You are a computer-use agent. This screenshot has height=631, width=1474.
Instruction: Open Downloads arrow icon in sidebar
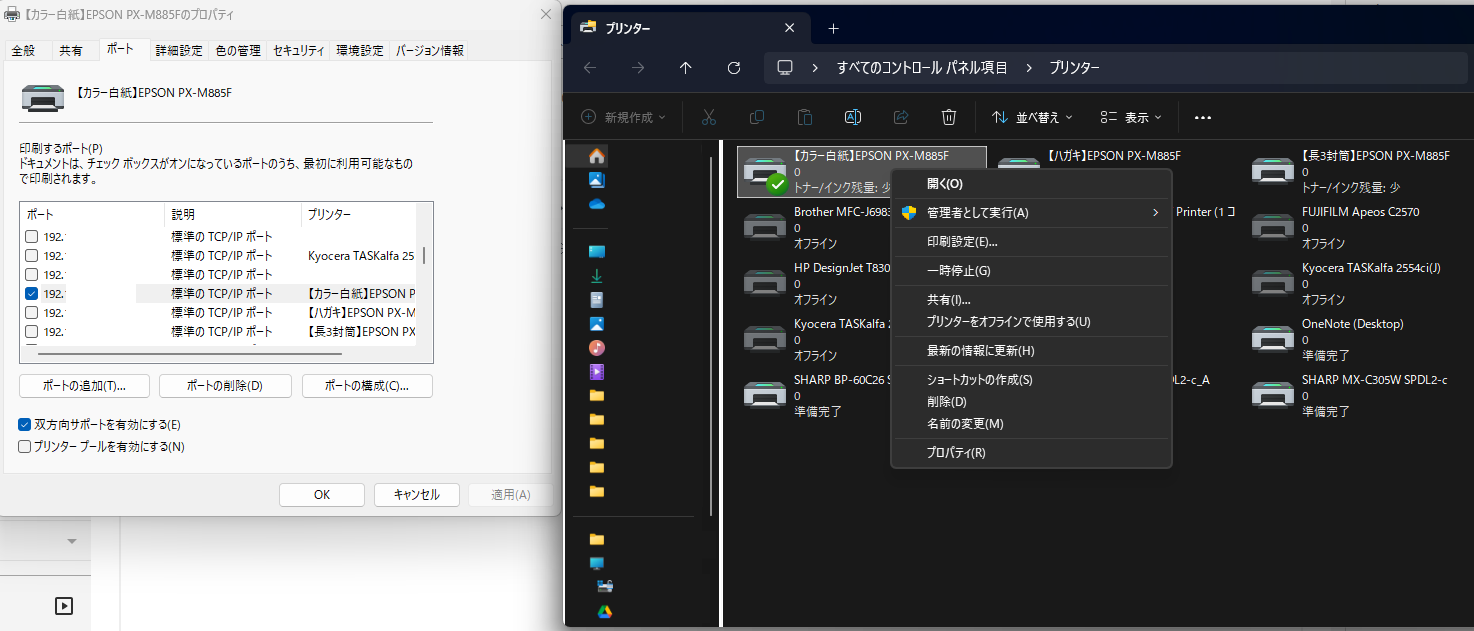(x=597, y=276)
